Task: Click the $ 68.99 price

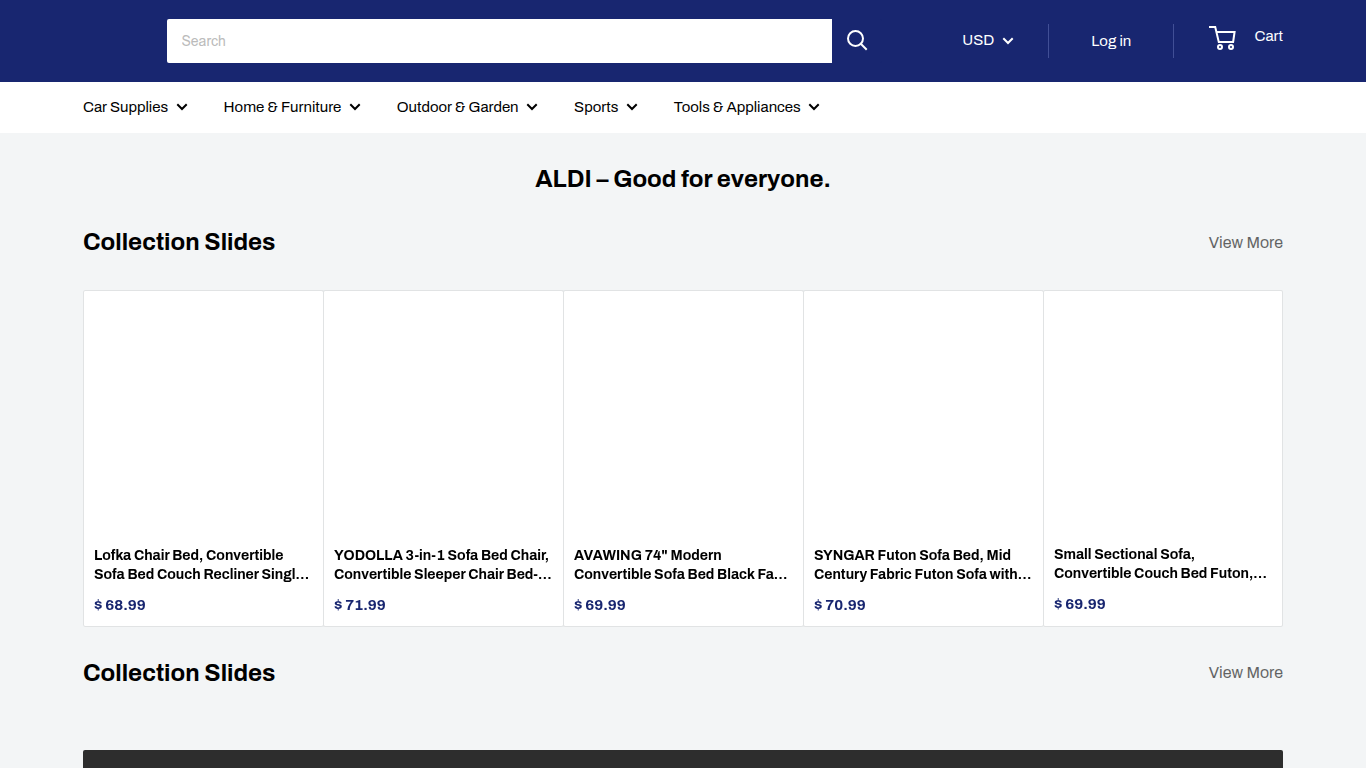Action: tap(120, 605)
